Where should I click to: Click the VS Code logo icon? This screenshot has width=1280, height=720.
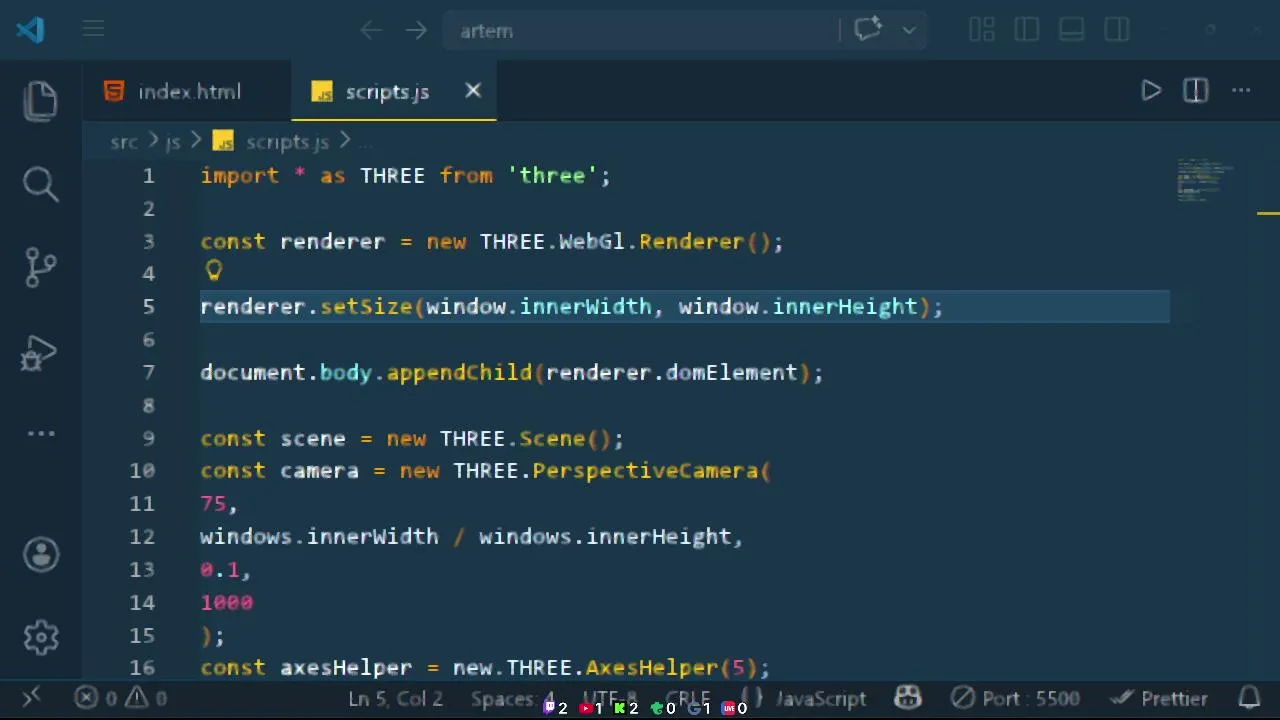pyautogui.click(x=30, y=29)
